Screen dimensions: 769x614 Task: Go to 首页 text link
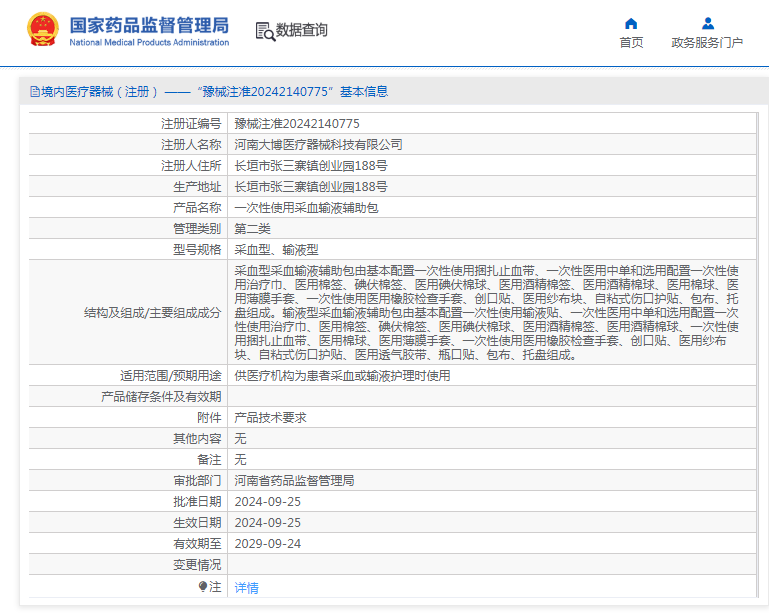click(x=631, y=43)
